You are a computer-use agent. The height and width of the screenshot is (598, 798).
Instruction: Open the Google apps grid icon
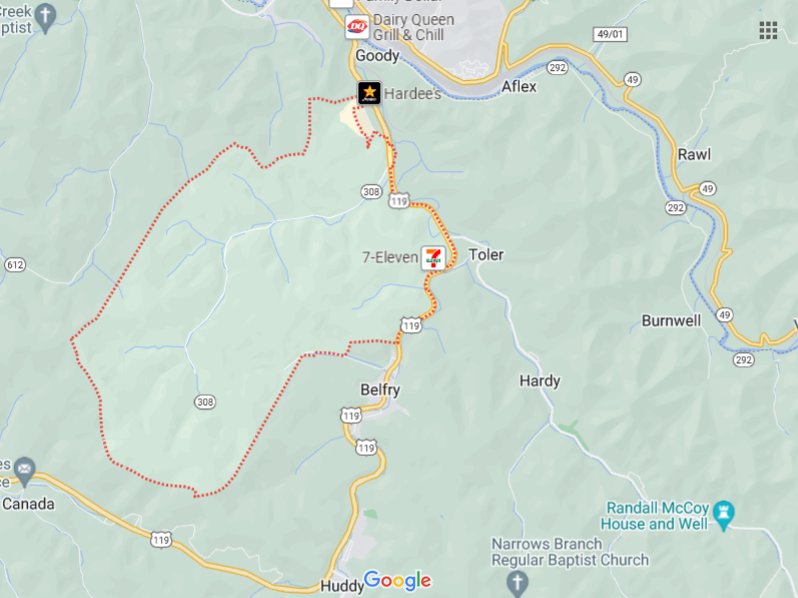point(768,31)
